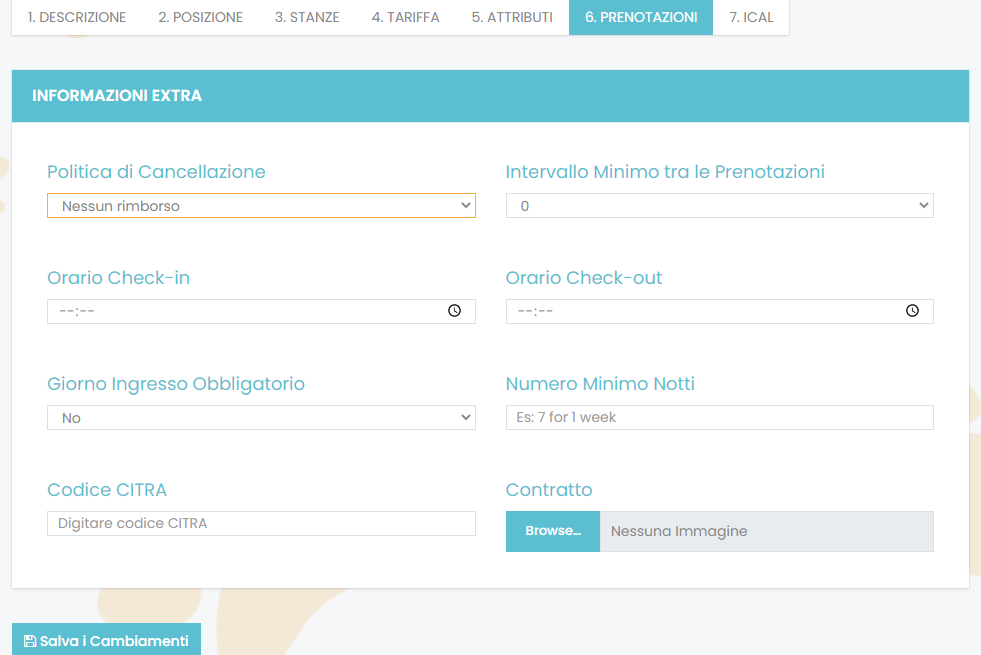Open the Giorno Ingresso Obbligatorio dropdown
The width and height of the screenshot is (981, 655).
click(x=261, y=418)
